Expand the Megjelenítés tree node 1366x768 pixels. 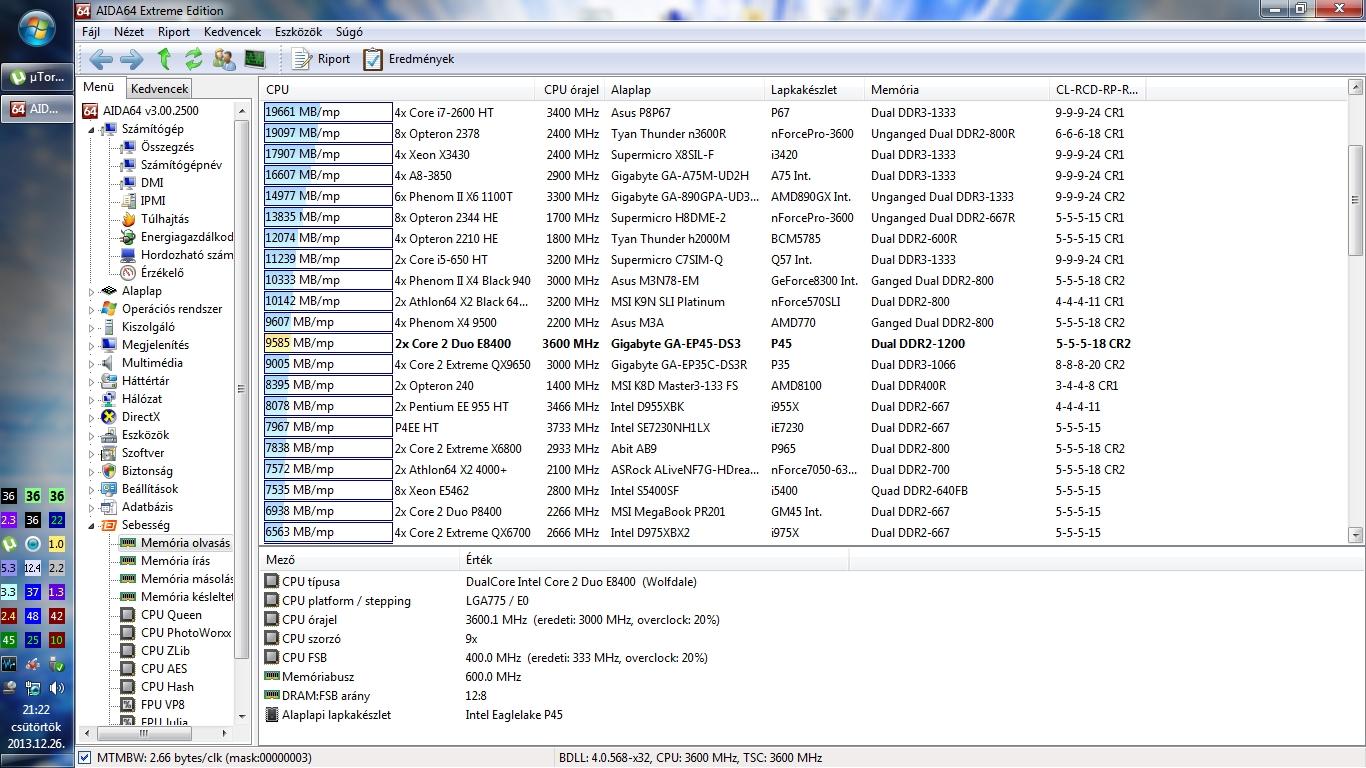(91, 346)
